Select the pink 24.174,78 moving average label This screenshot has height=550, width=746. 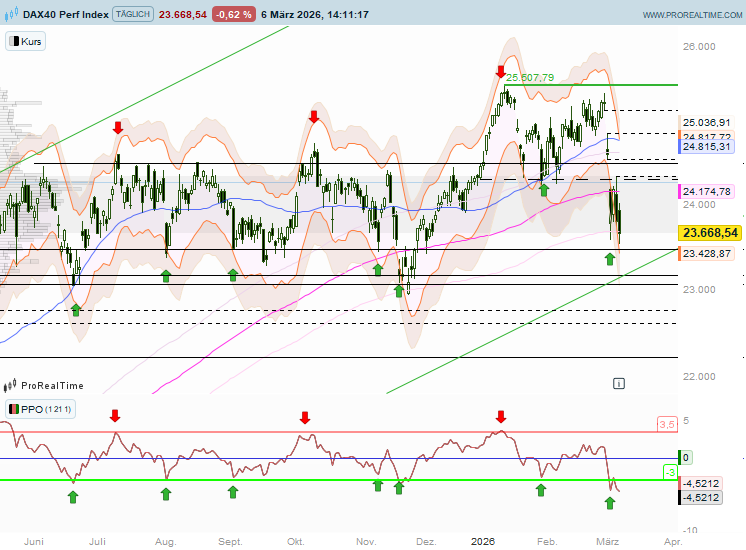707,191
